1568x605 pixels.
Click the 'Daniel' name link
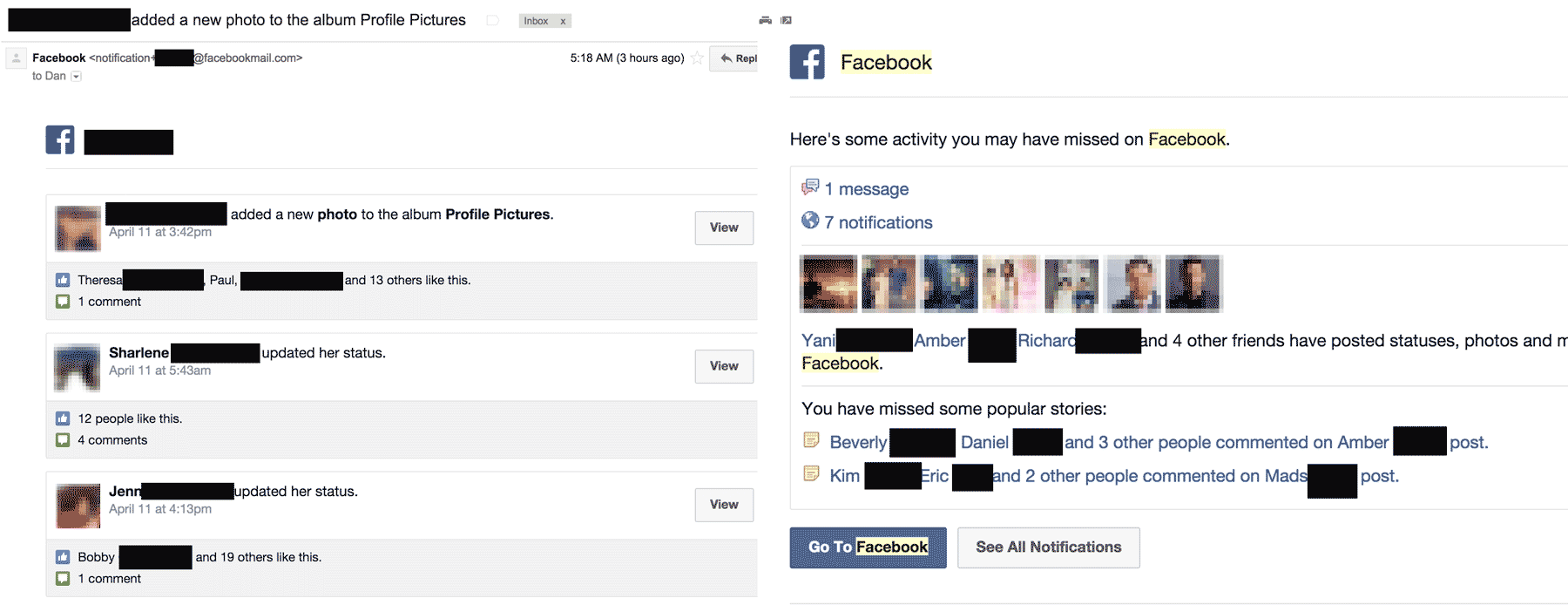(x=984, y=443)
